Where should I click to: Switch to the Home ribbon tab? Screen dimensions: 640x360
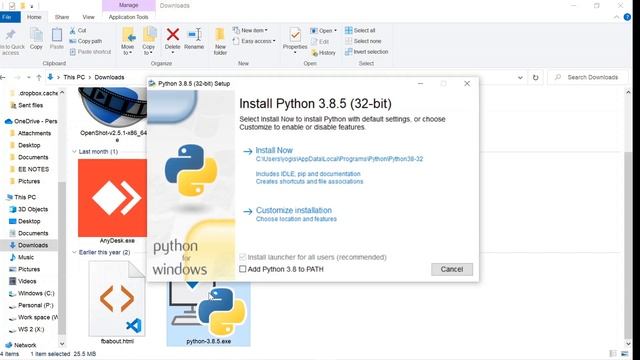pos(34,17)
